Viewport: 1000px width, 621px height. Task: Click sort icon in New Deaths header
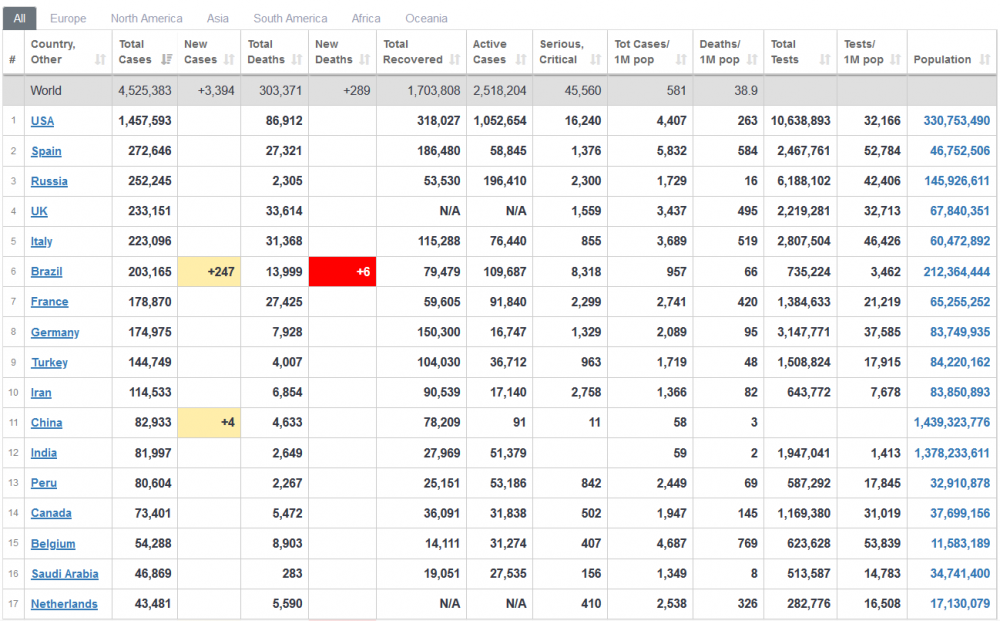pos(365,60)
